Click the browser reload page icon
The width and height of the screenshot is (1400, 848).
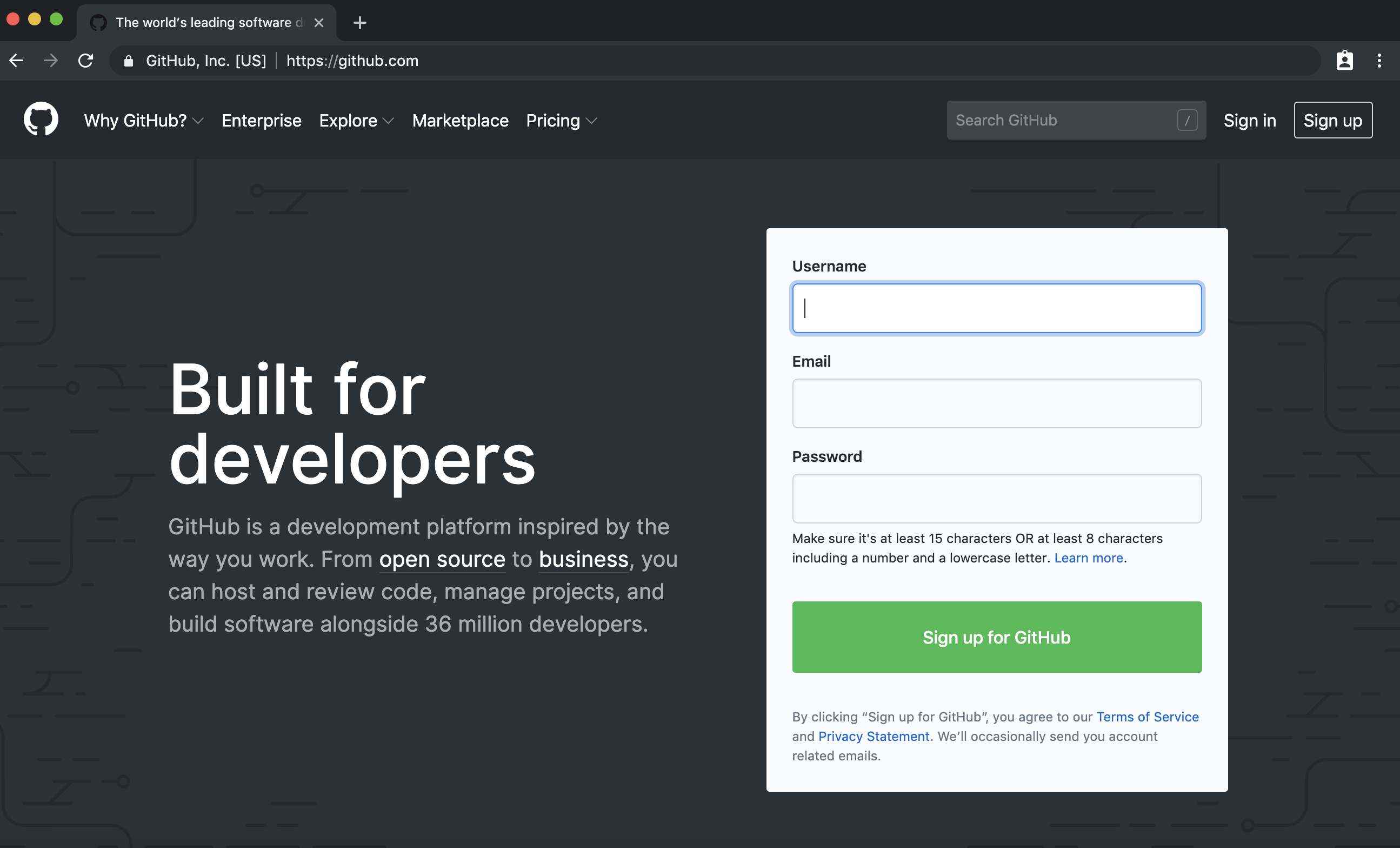tap(86, 60)
